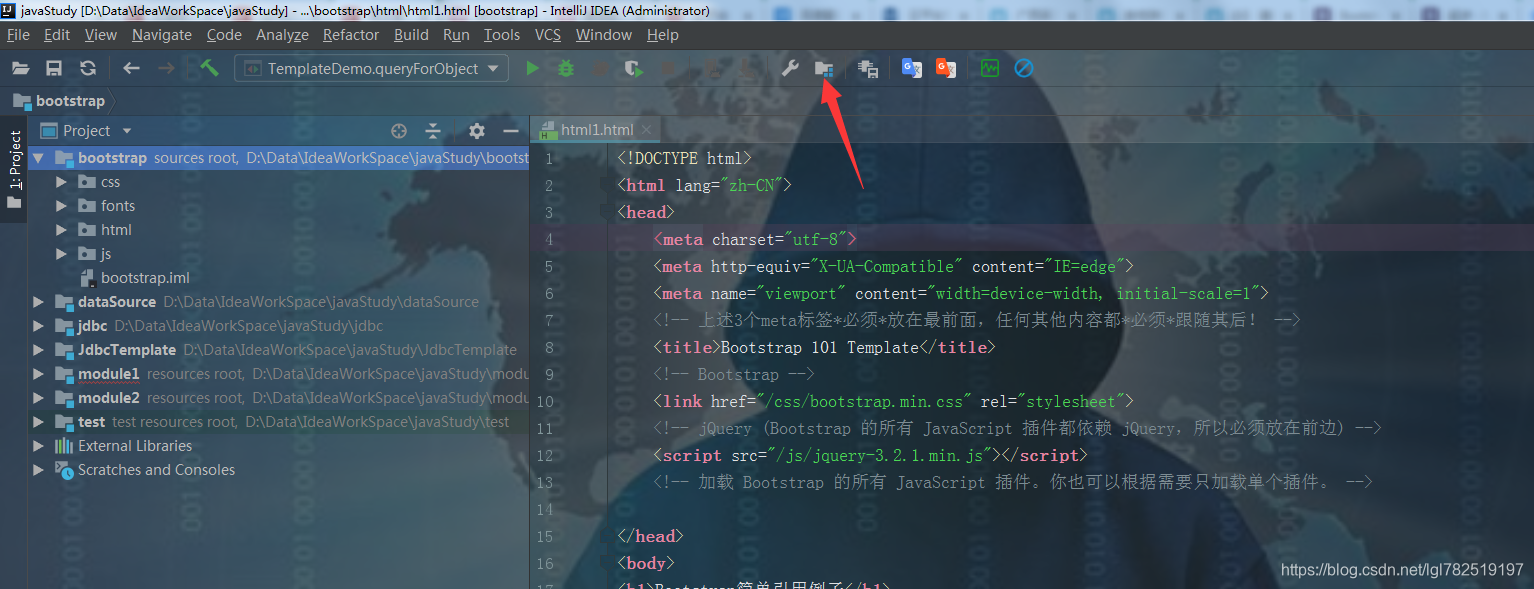Image resolution: width=1534 pixels, height=589 pixels.
Task: Expand the module2 node
Action: click(38, 398)
